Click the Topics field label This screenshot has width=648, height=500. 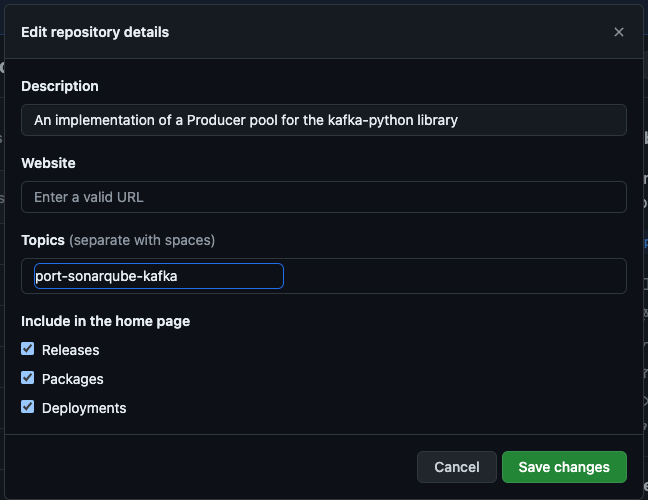(x=43, y=240)
